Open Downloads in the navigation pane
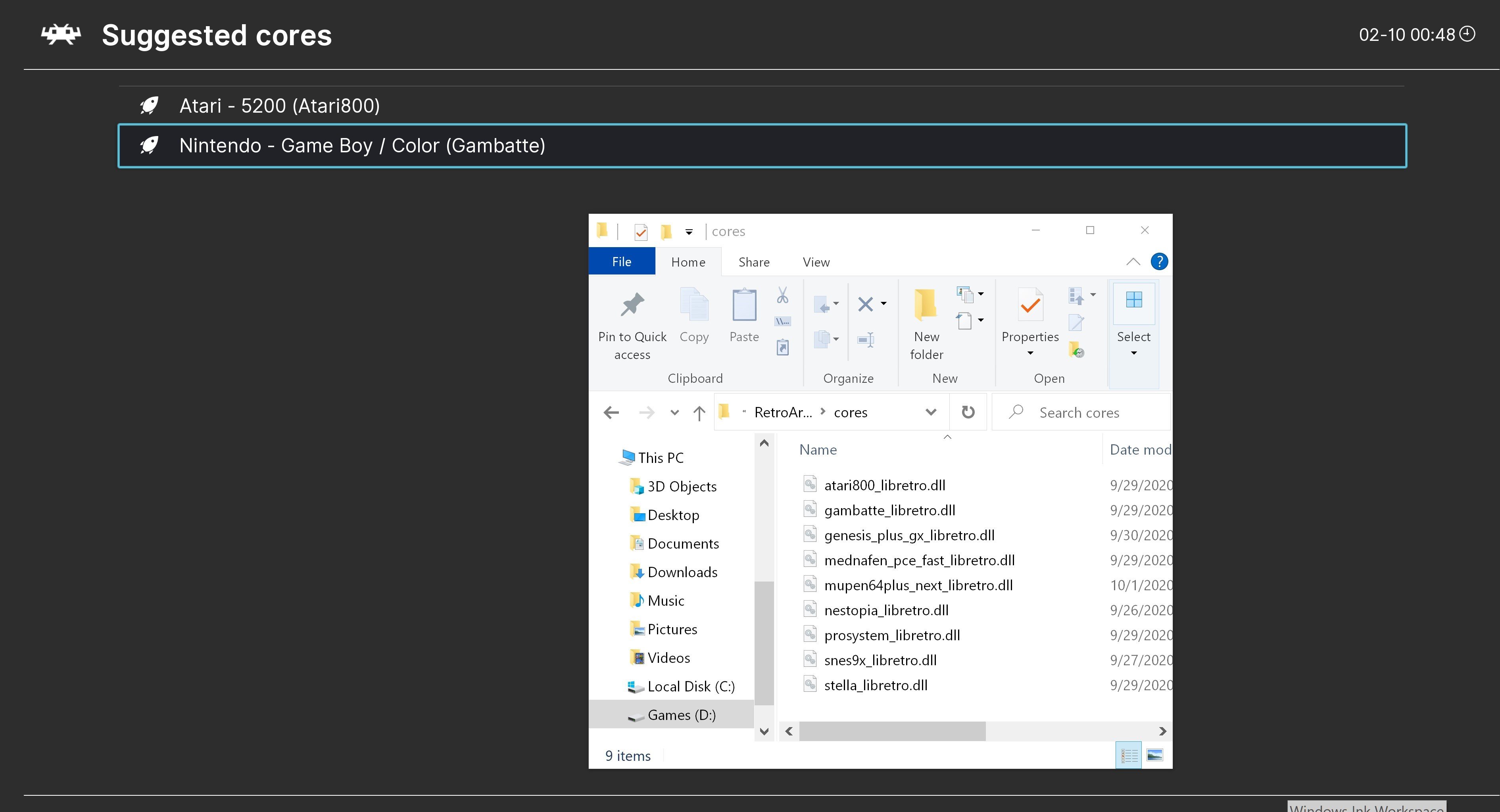 coord(682,572)
